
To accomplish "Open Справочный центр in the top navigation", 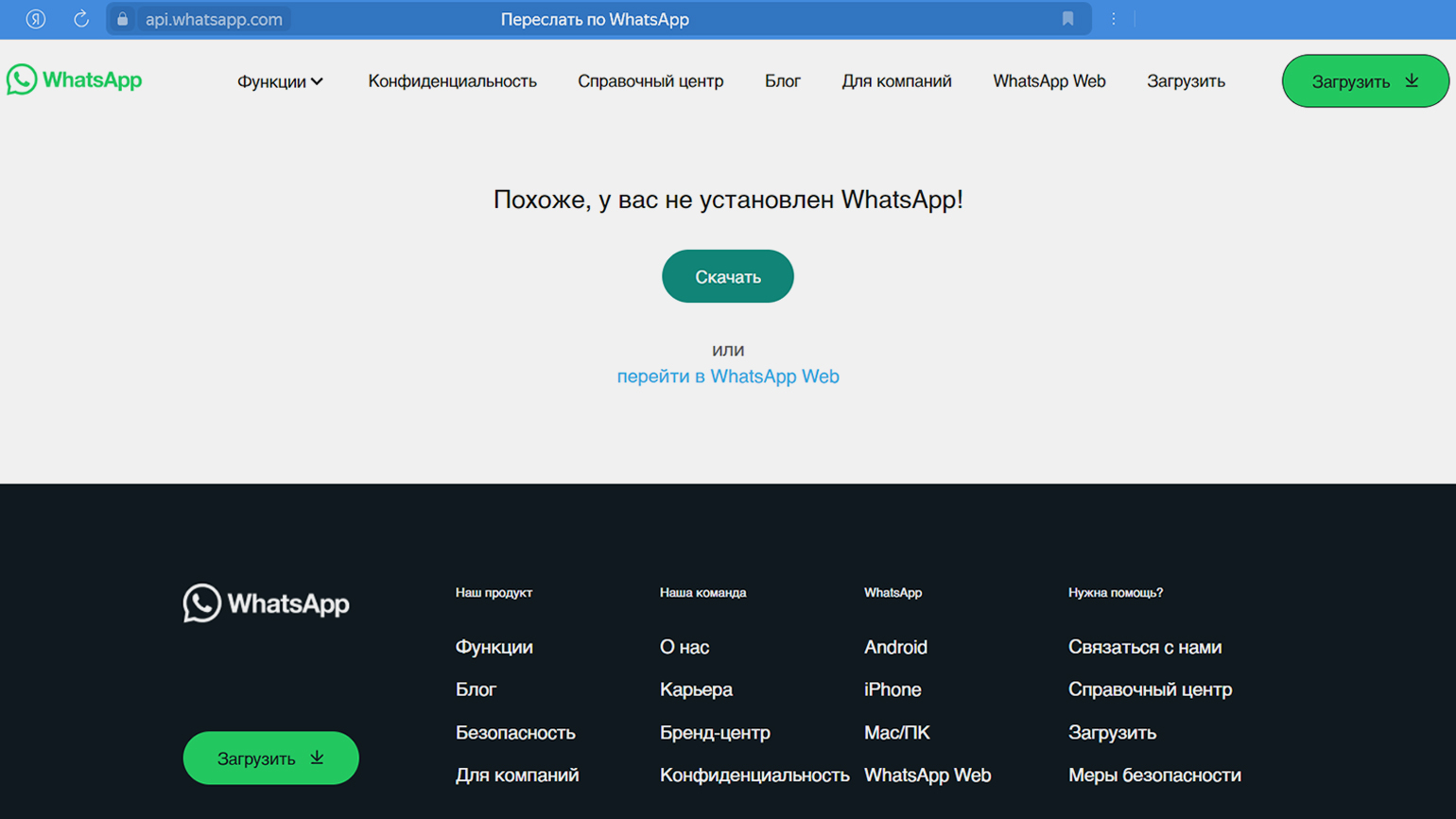I will pos(650,81).
